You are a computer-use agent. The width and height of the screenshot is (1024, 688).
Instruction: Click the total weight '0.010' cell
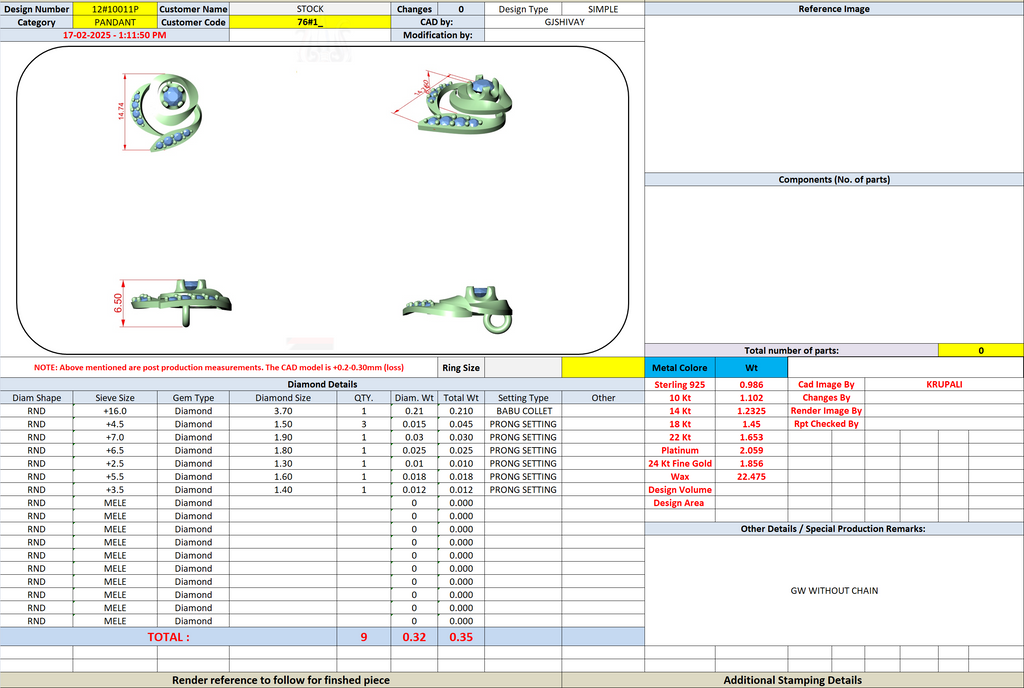click(461, 463)
